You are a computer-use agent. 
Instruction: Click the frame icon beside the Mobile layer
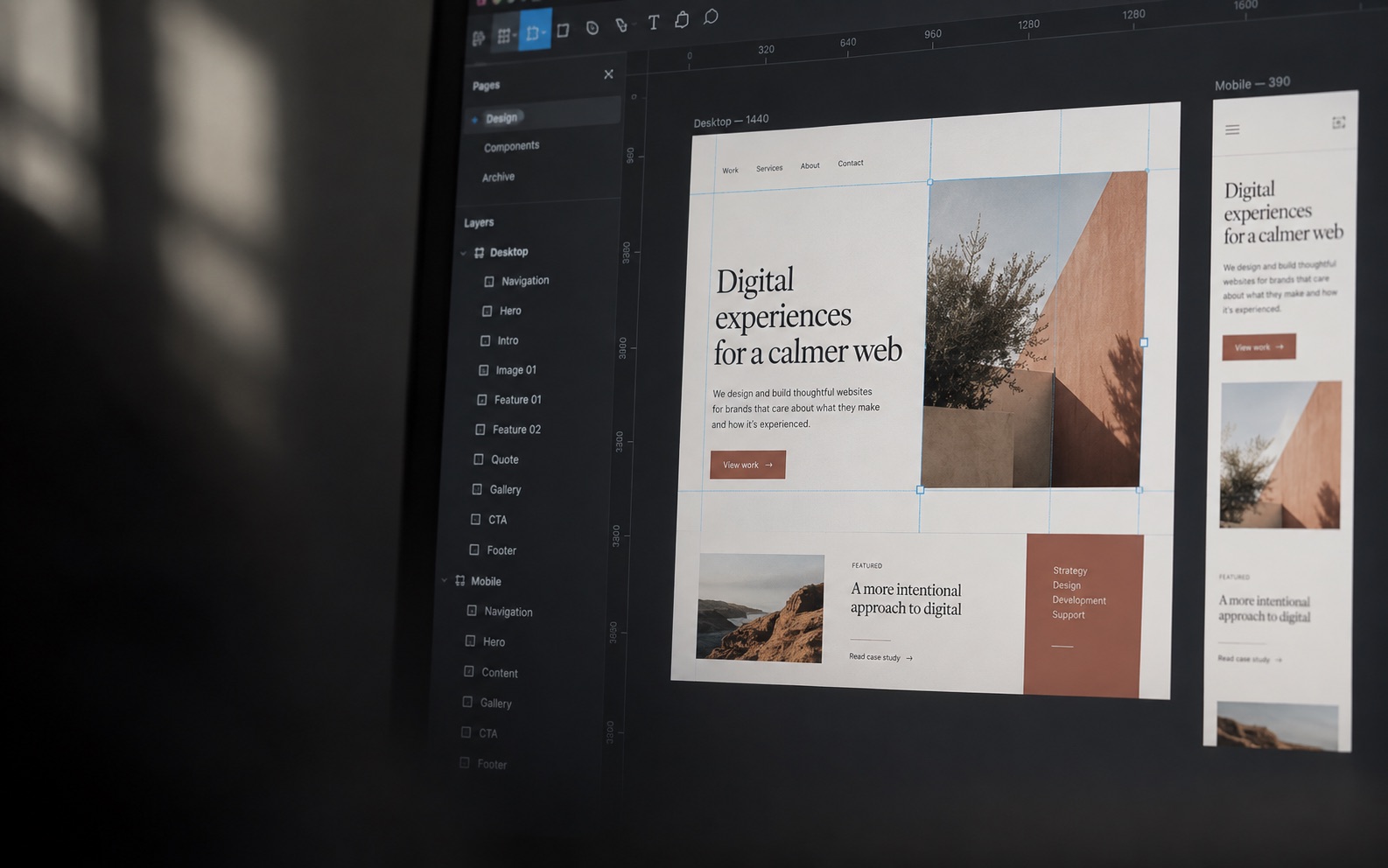(x=459, y=581)
